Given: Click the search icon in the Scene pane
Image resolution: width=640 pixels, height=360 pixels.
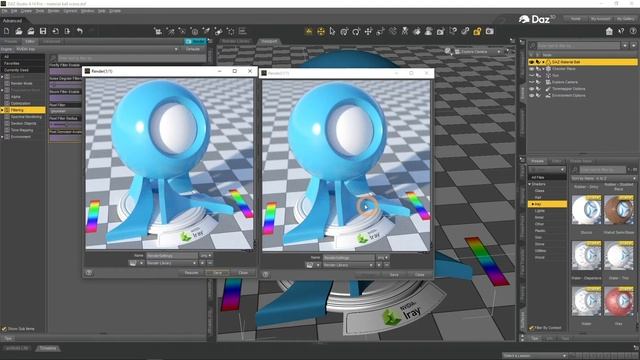Looking at the screenshot, I should (x=533, y=46).
